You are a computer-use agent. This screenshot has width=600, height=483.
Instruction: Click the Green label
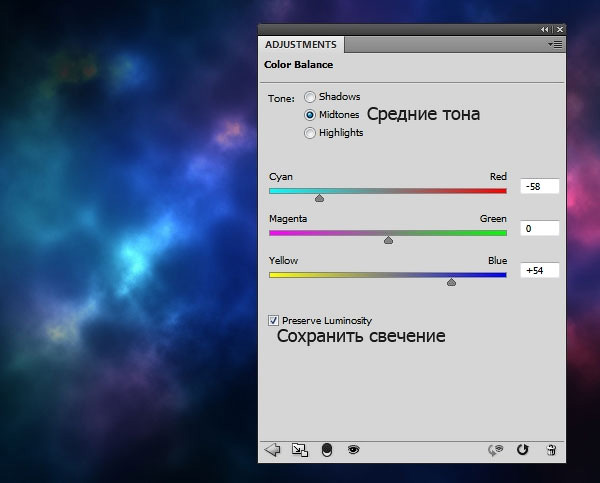coord(493,219)
